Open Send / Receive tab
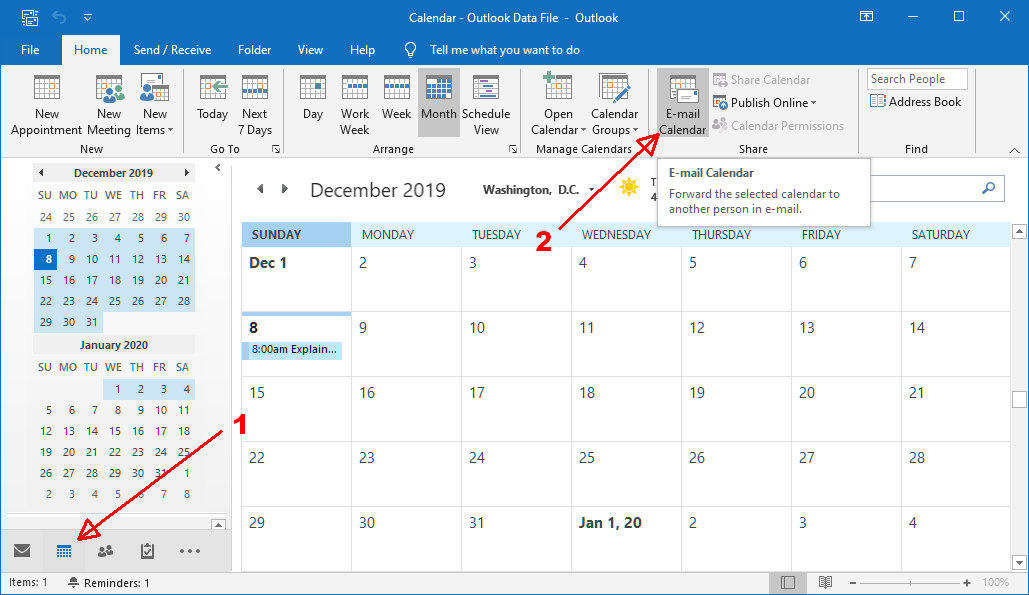 pos(172,50)
